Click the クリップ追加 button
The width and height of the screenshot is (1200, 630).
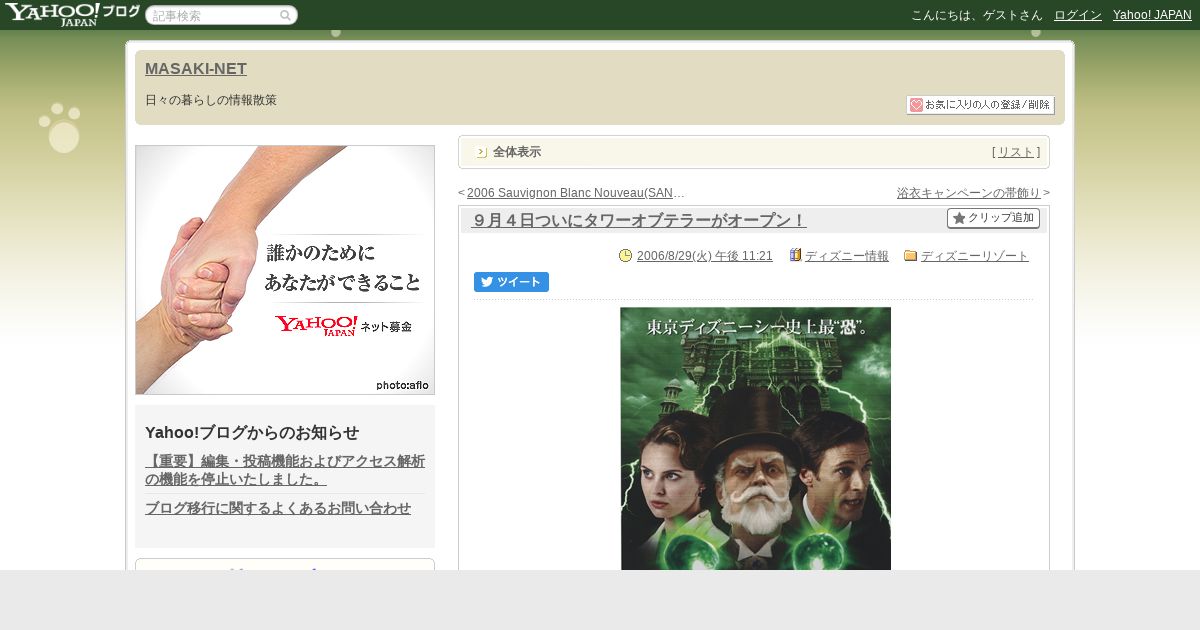[x=993, y=218]
